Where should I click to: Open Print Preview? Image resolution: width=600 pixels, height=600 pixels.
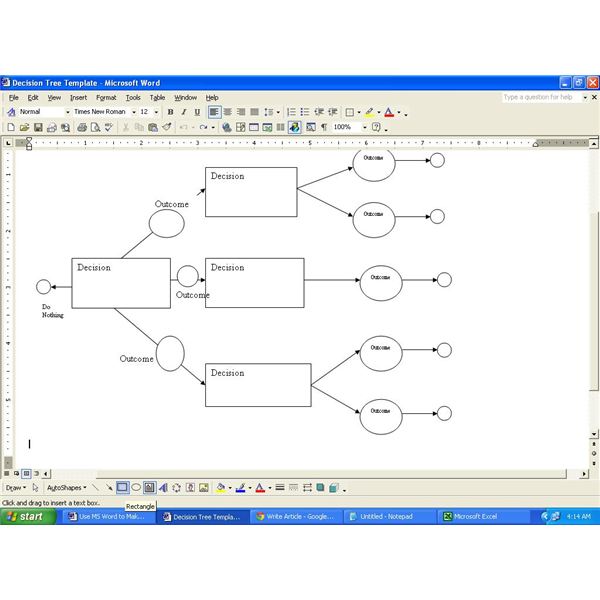[x=95, y=127]
